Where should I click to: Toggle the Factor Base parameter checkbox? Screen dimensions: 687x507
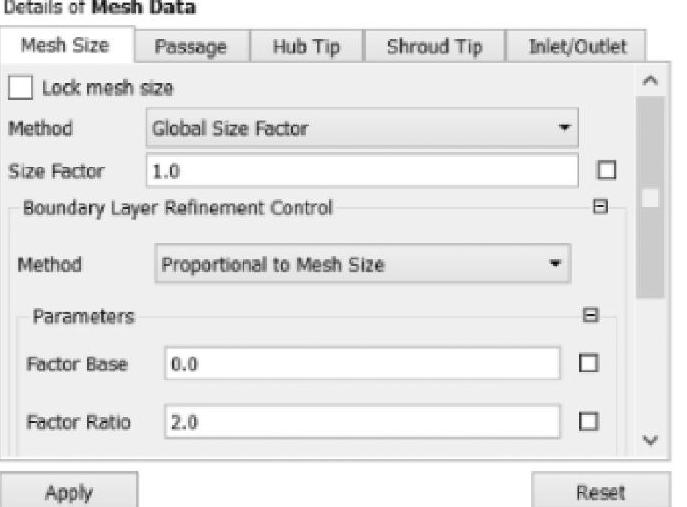tap(589, 364)
